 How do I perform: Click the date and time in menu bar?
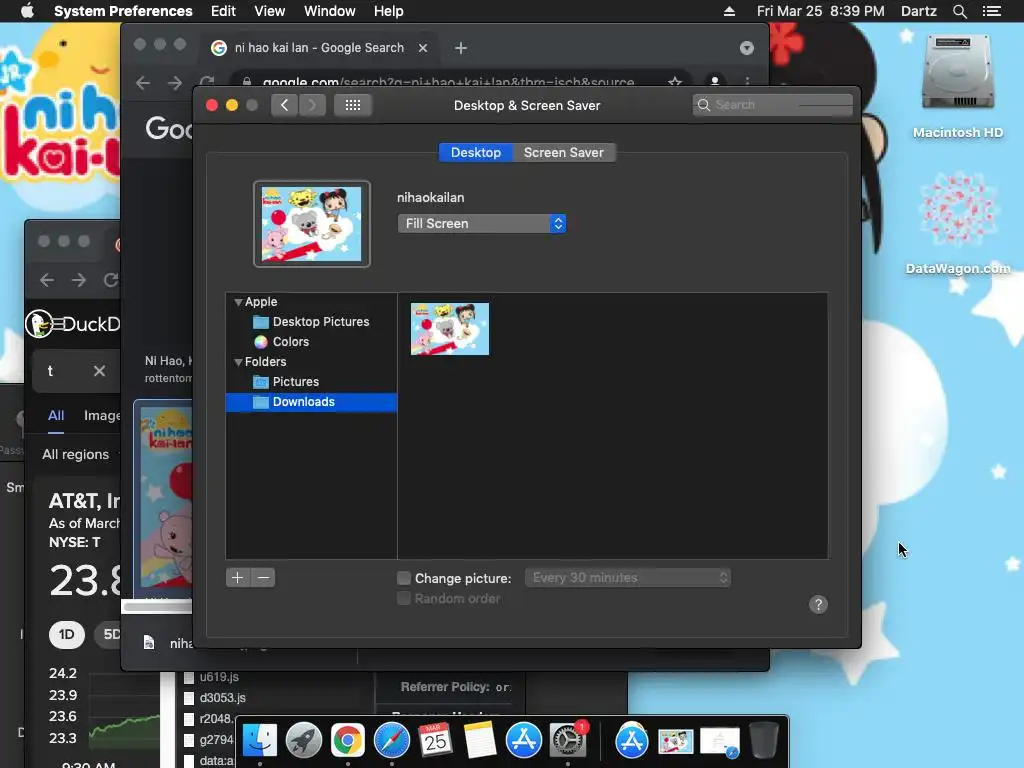pyautogui.click(x=820, y=11)
